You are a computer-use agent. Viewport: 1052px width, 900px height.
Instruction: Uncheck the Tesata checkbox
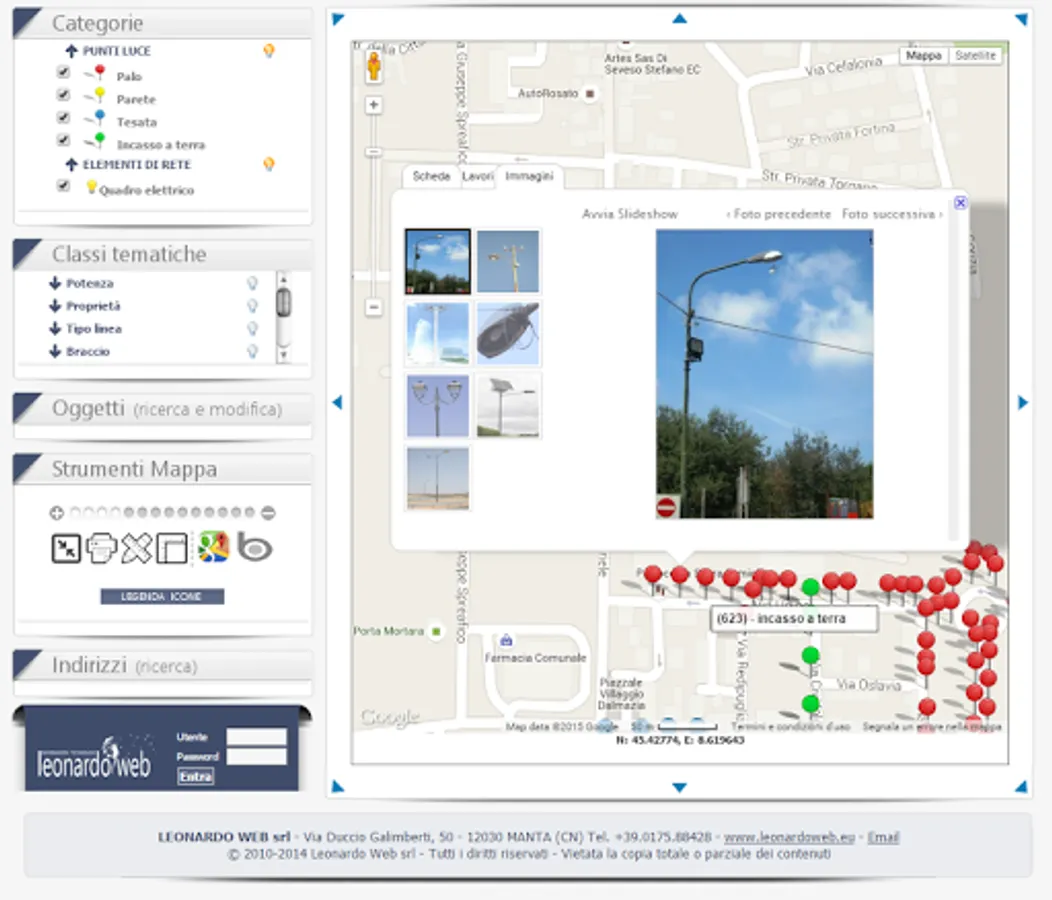pos(63,117)
